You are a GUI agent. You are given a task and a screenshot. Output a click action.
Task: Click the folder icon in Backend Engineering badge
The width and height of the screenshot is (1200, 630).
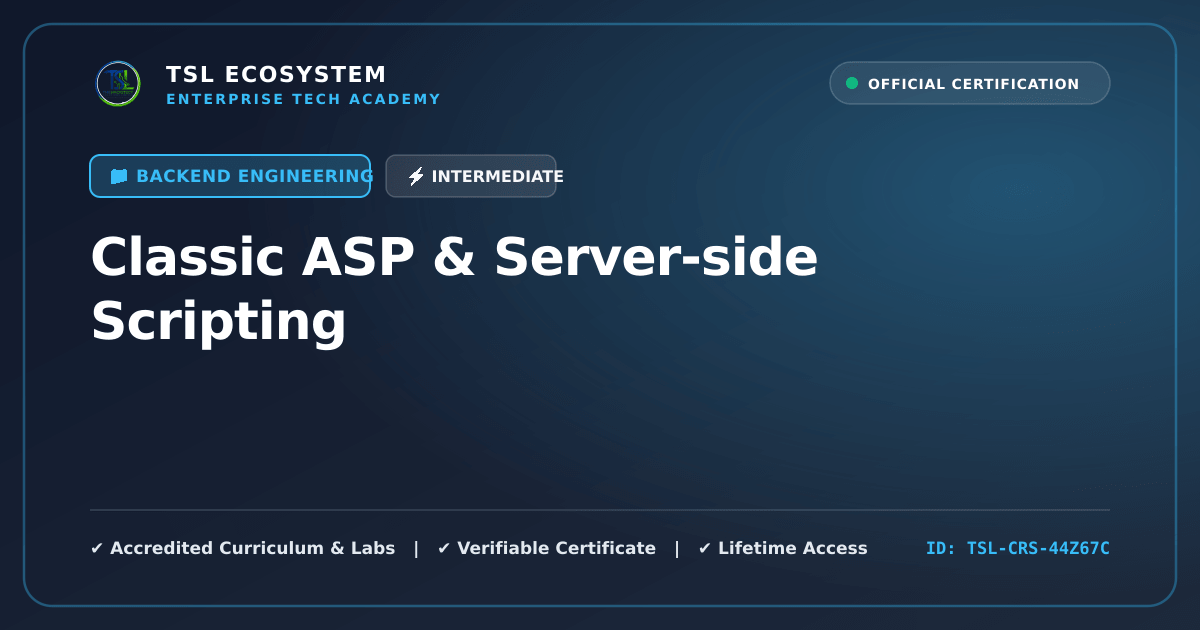(x=119, y=176)
